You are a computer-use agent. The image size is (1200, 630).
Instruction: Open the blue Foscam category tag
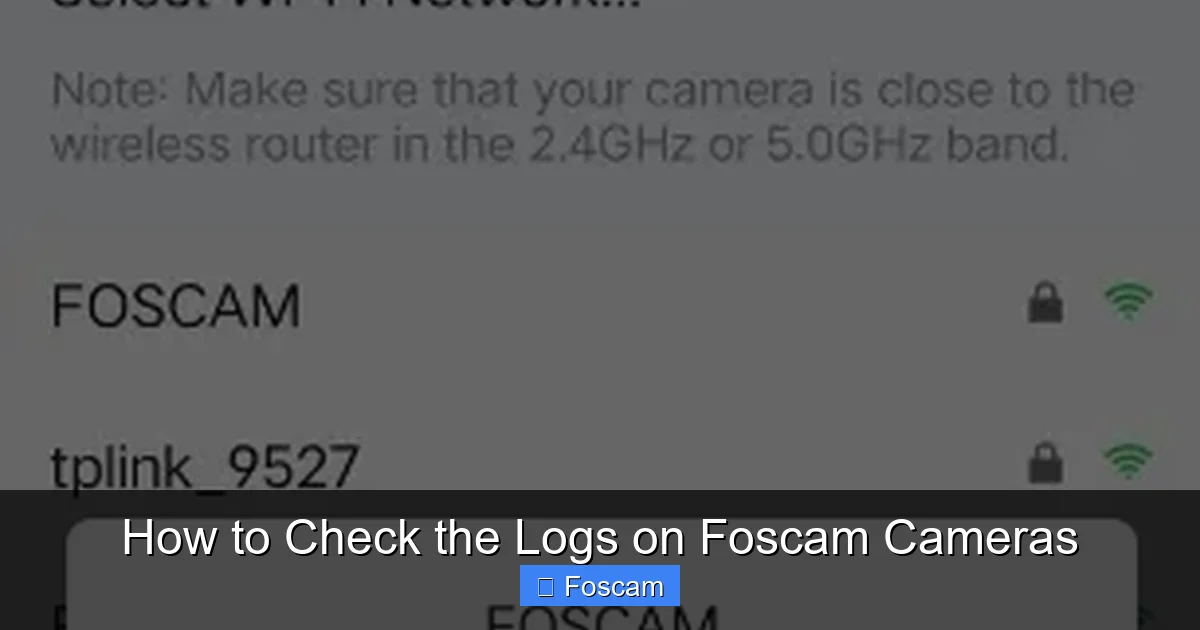click(x=599, y=586)
